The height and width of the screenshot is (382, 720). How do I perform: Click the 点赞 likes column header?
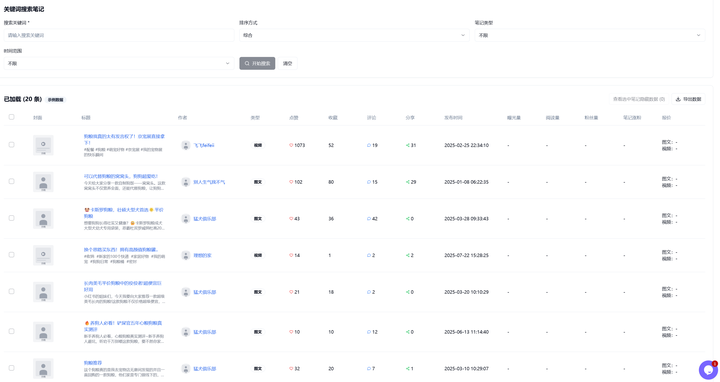(x=293, y=118)
